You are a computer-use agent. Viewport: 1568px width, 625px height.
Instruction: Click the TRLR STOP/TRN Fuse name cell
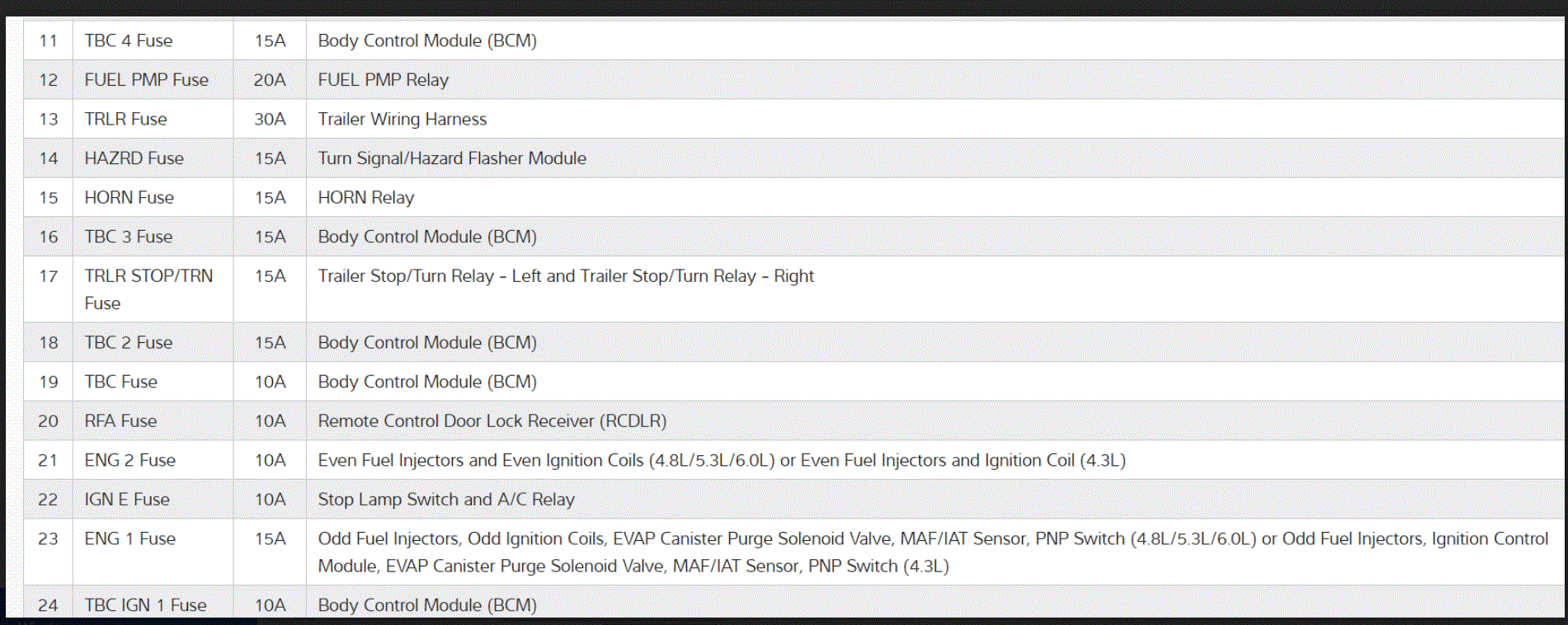tap(148, 289)
